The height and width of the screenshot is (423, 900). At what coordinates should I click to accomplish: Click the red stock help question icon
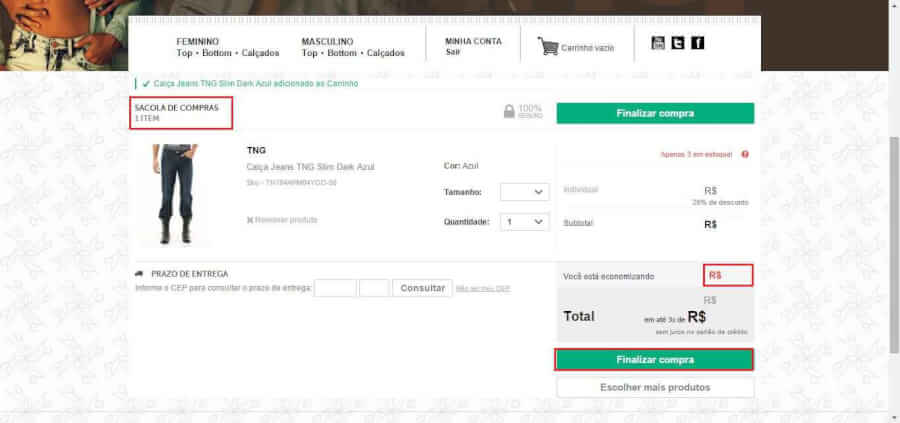[x=745, y=154]
